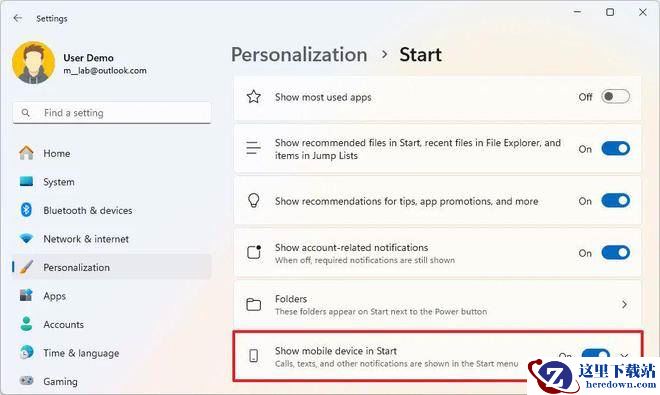Enable Show most used apps toggle
This screenshot has width=660, height=395.
tap(615, 97)
